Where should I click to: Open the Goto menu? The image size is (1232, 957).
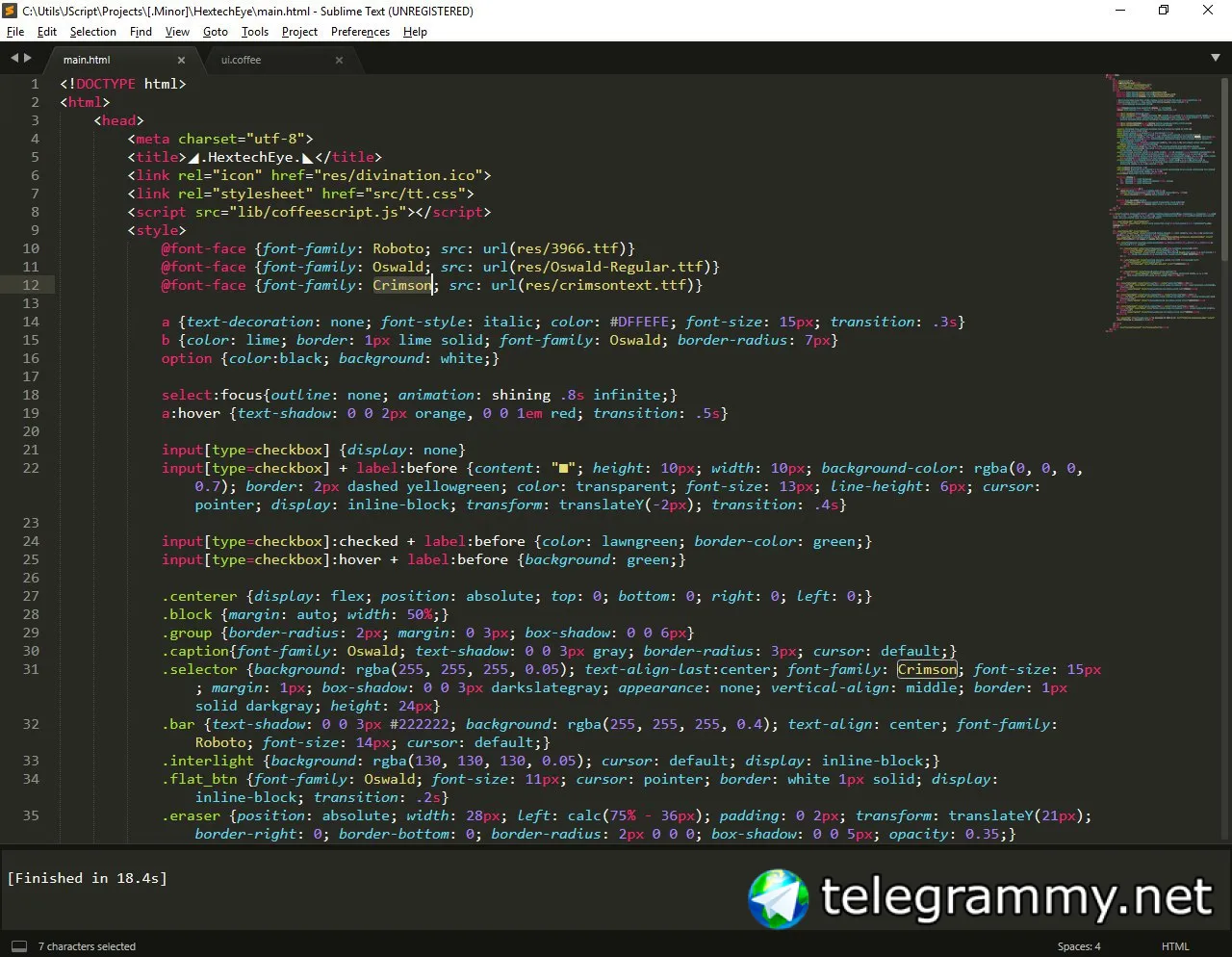pyautogui.click(x=216, y=32)
